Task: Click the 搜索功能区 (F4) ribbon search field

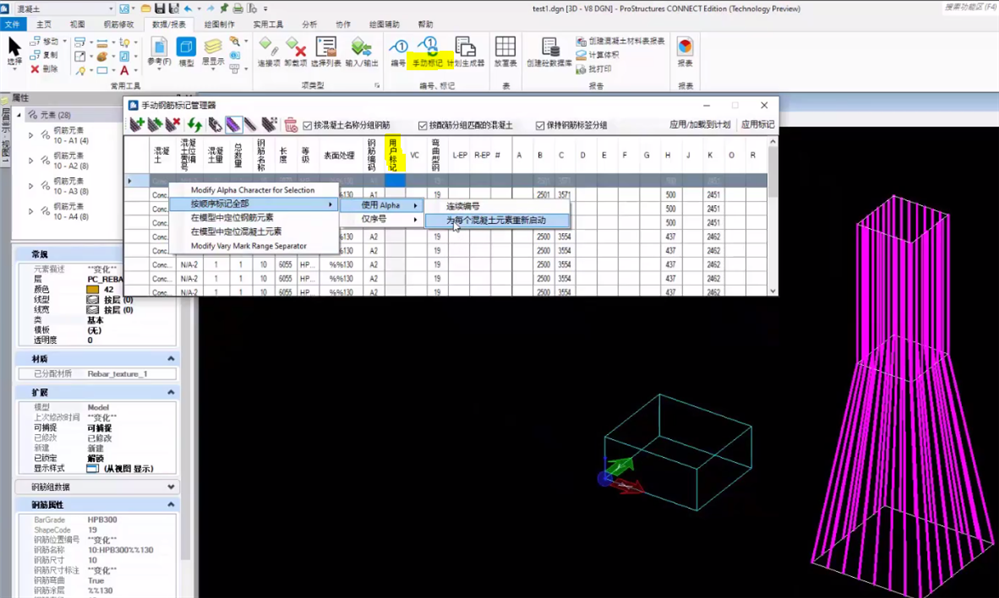Action: click(x=969, y=7)
